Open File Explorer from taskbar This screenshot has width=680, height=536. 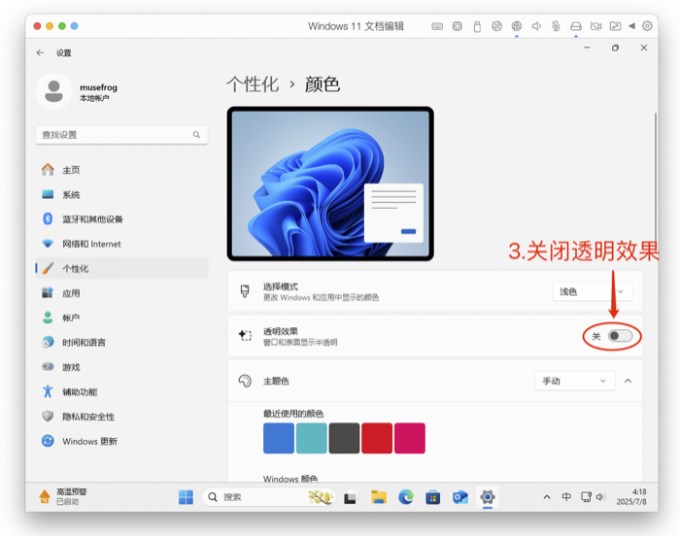coord(379,497)
